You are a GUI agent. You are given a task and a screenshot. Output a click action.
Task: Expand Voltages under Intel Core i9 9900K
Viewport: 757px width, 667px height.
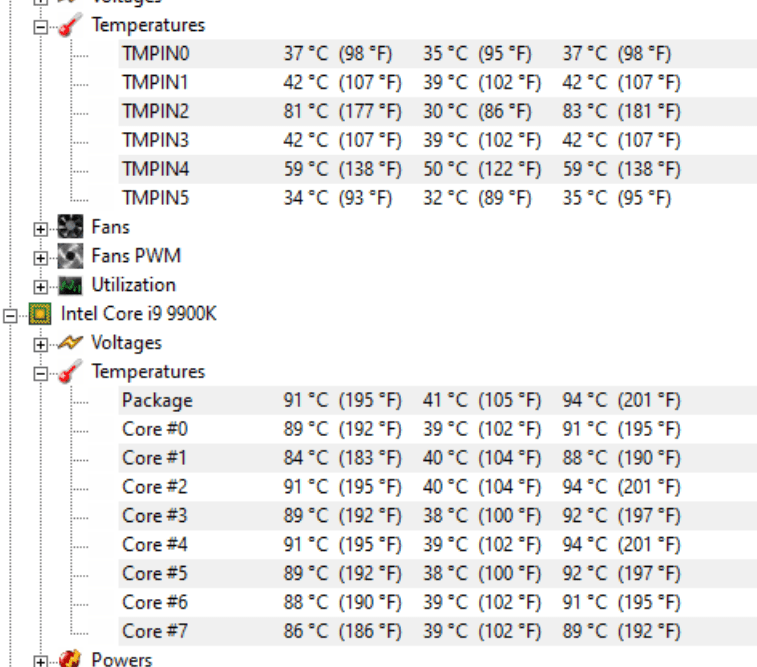41,345
